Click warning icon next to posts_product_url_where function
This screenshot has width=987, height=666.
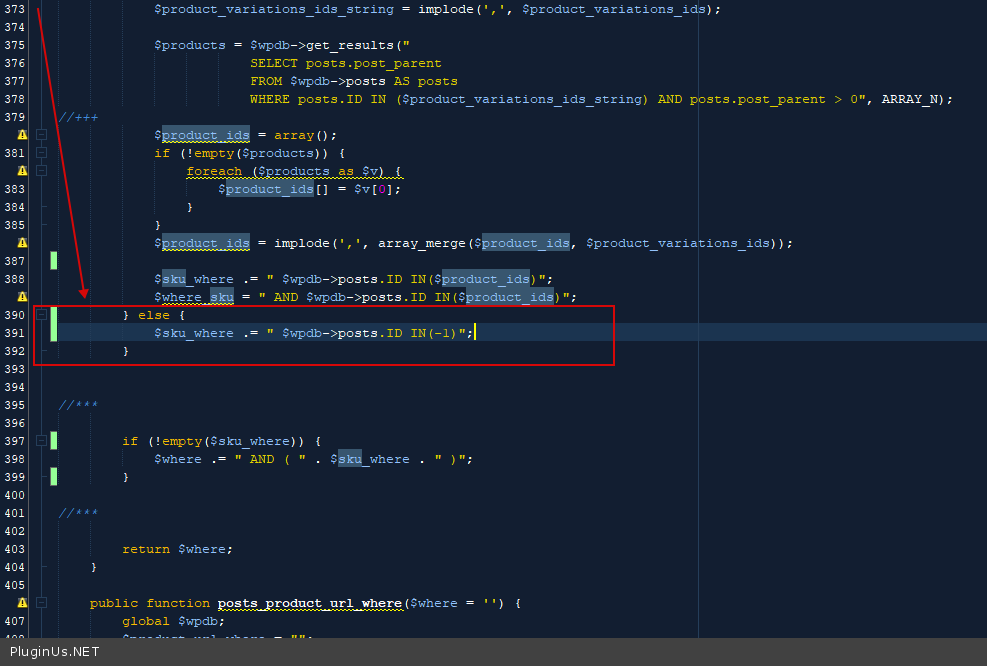[22, 603]
